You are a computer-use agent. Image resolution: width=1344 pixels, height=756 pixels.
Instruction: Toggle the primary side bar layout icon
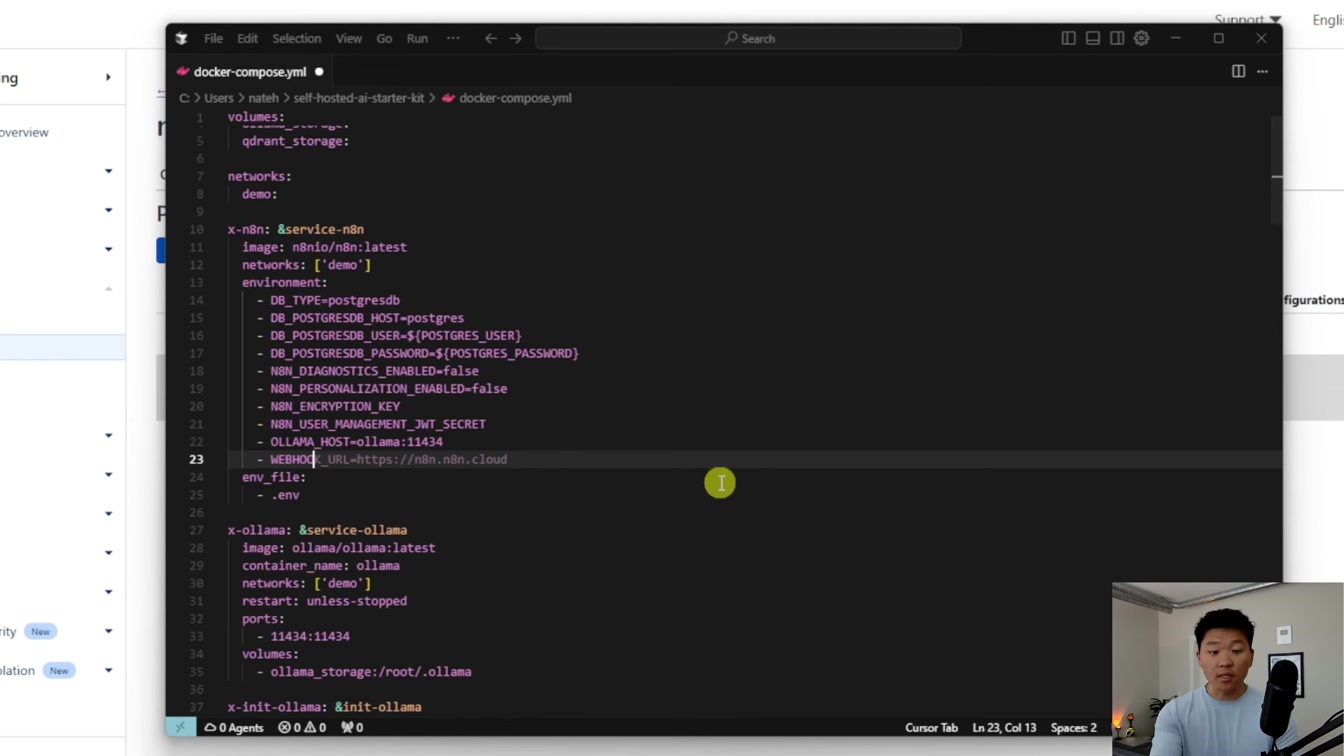coord(1068,38)
